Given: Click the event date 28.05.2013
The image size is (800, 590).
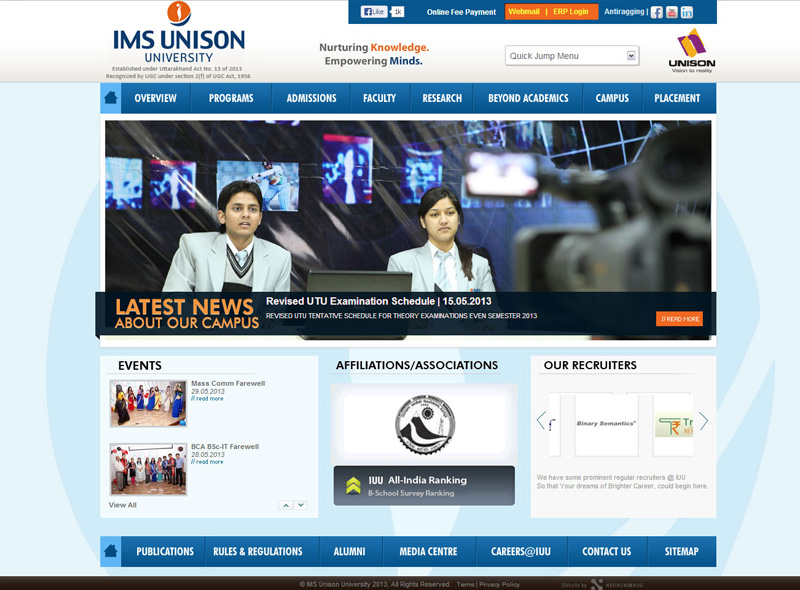Looking at the screenshot, I should (x=208, y=455).
